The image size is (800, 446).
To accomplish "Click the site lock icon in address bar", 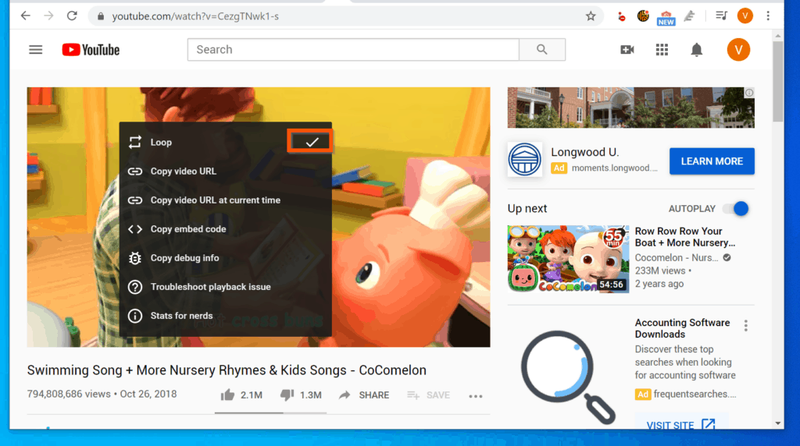I will point(101,16).
